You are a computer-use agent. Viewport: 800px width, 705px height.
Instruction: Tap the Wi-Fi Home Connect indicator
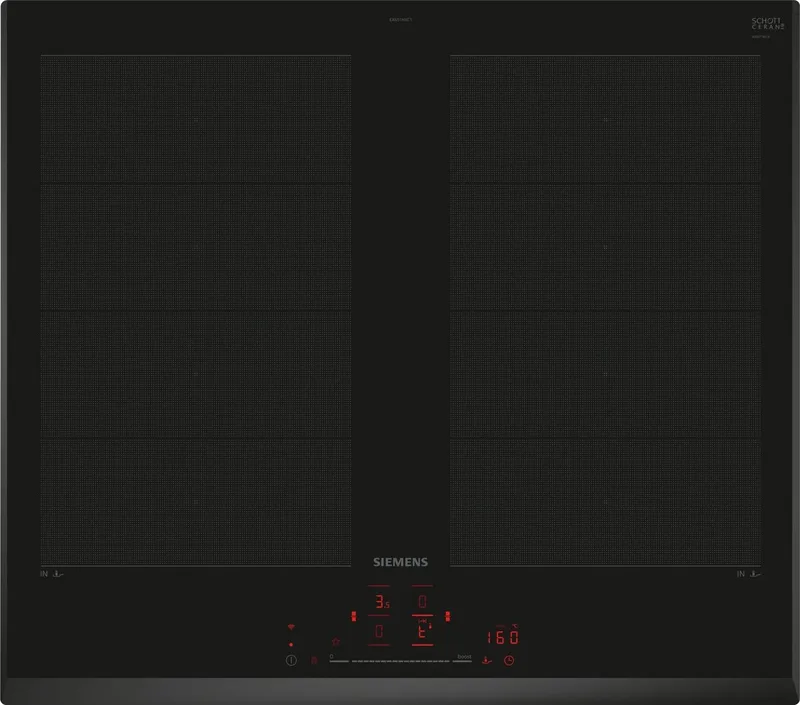point(291,626)
